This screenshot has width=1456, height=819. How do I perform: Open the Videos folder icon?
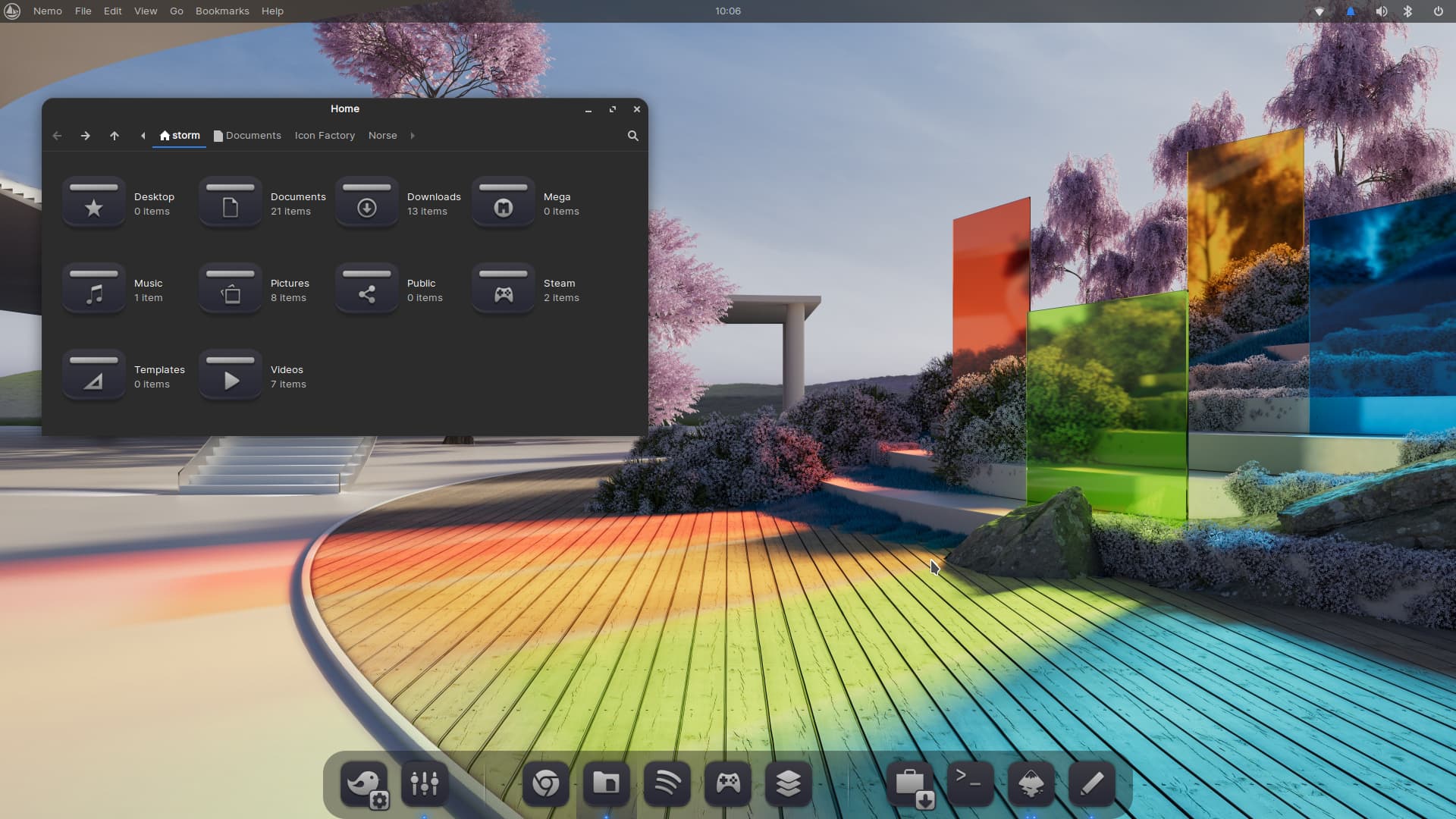[230, 375]
